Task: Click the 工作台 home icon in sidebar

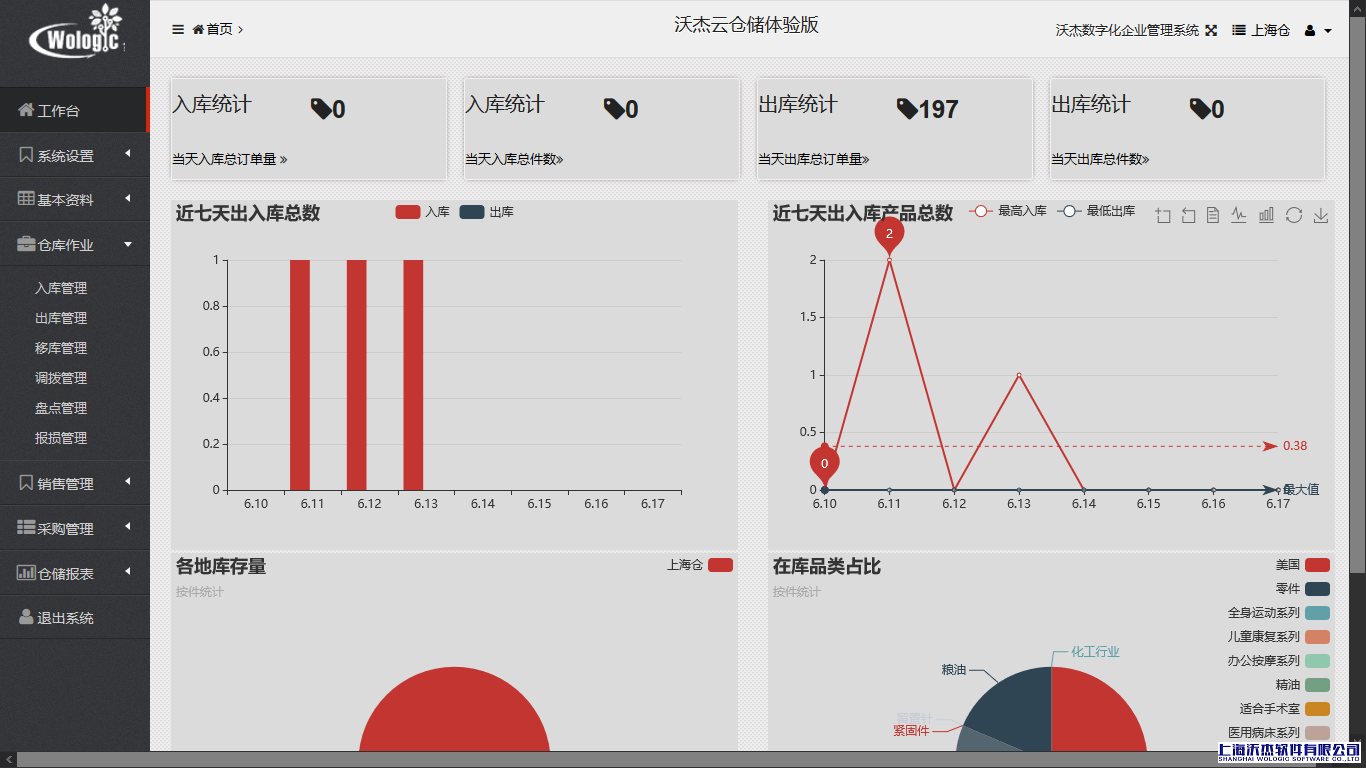Action: point(26,110)
